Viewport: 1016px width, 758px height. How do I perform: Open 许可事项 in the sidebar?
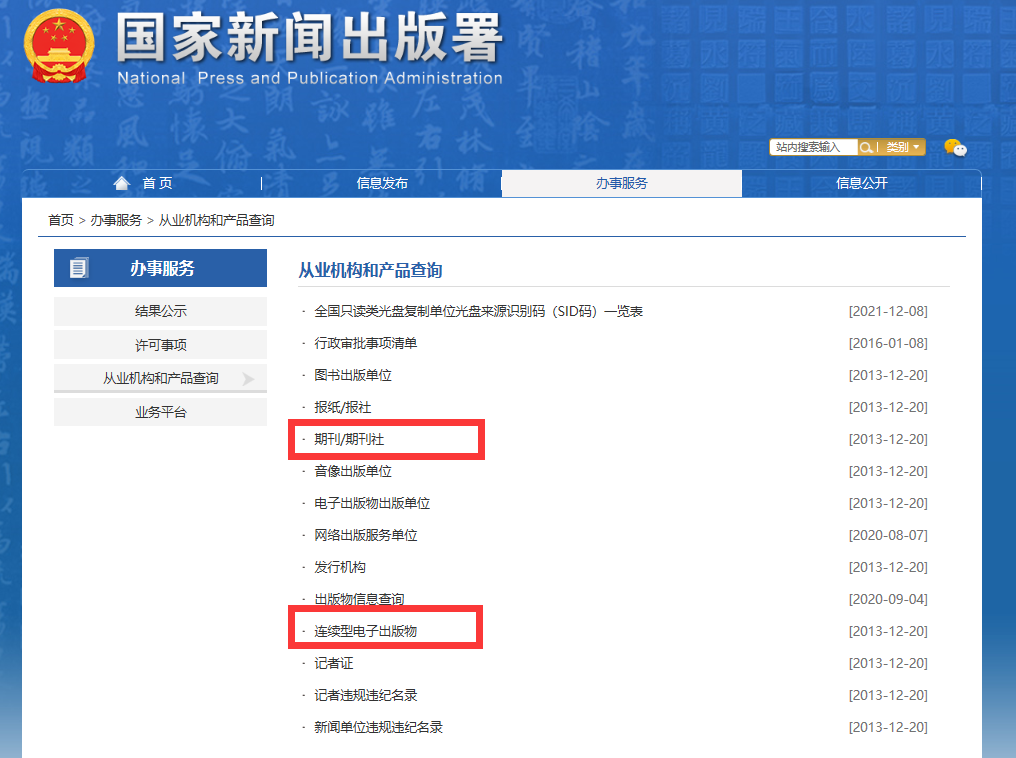click(161, 345)
